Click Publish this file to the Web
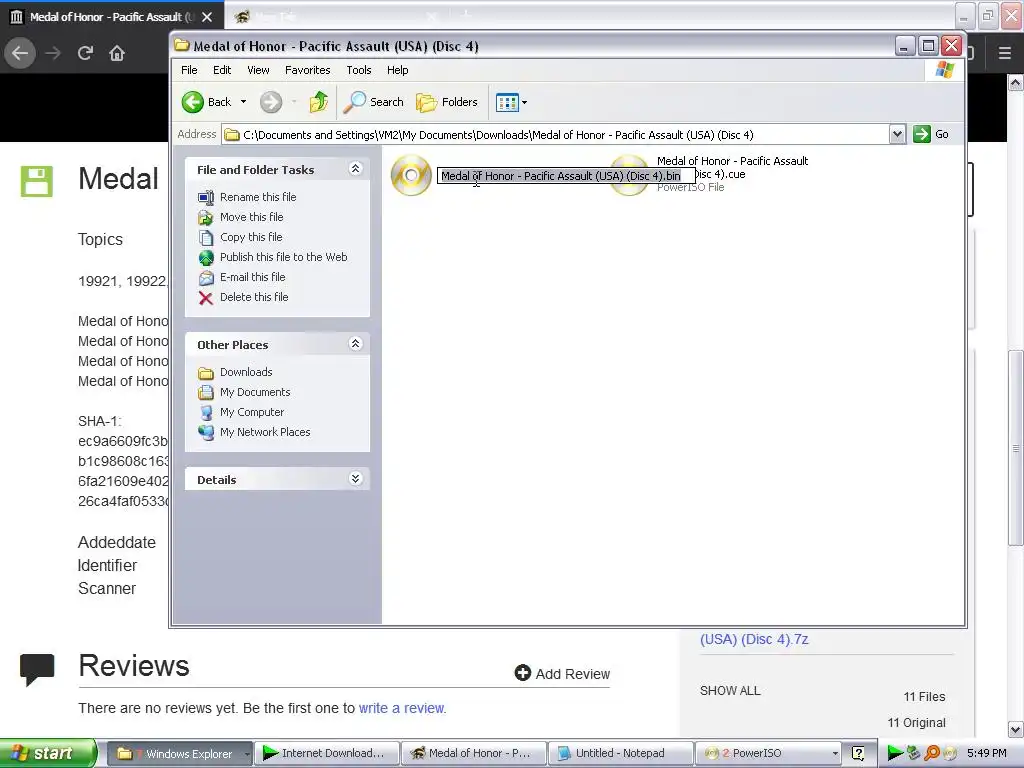The width and height of the screenshot is (1024, 768). [283, 257]
